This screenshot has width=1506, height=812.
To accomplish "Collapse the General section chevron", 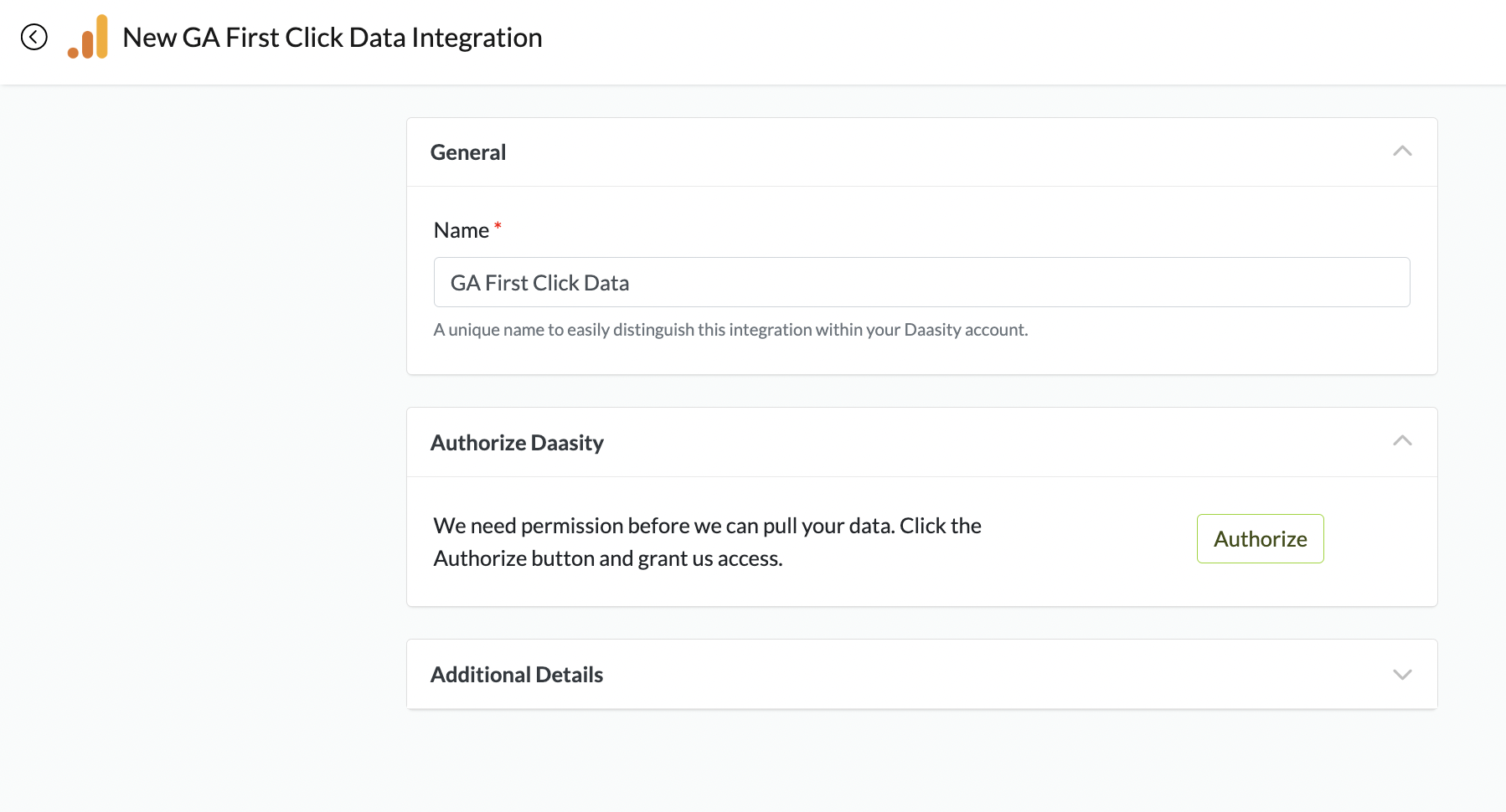I will click(x=1402, y=152).
